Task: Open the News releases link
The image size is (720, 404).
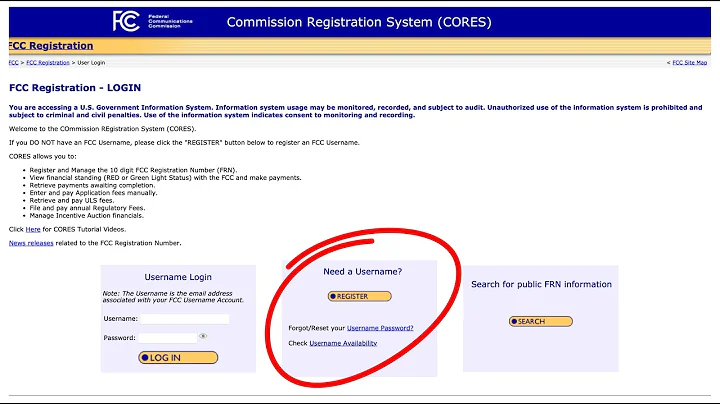Action: pos(31,243)
